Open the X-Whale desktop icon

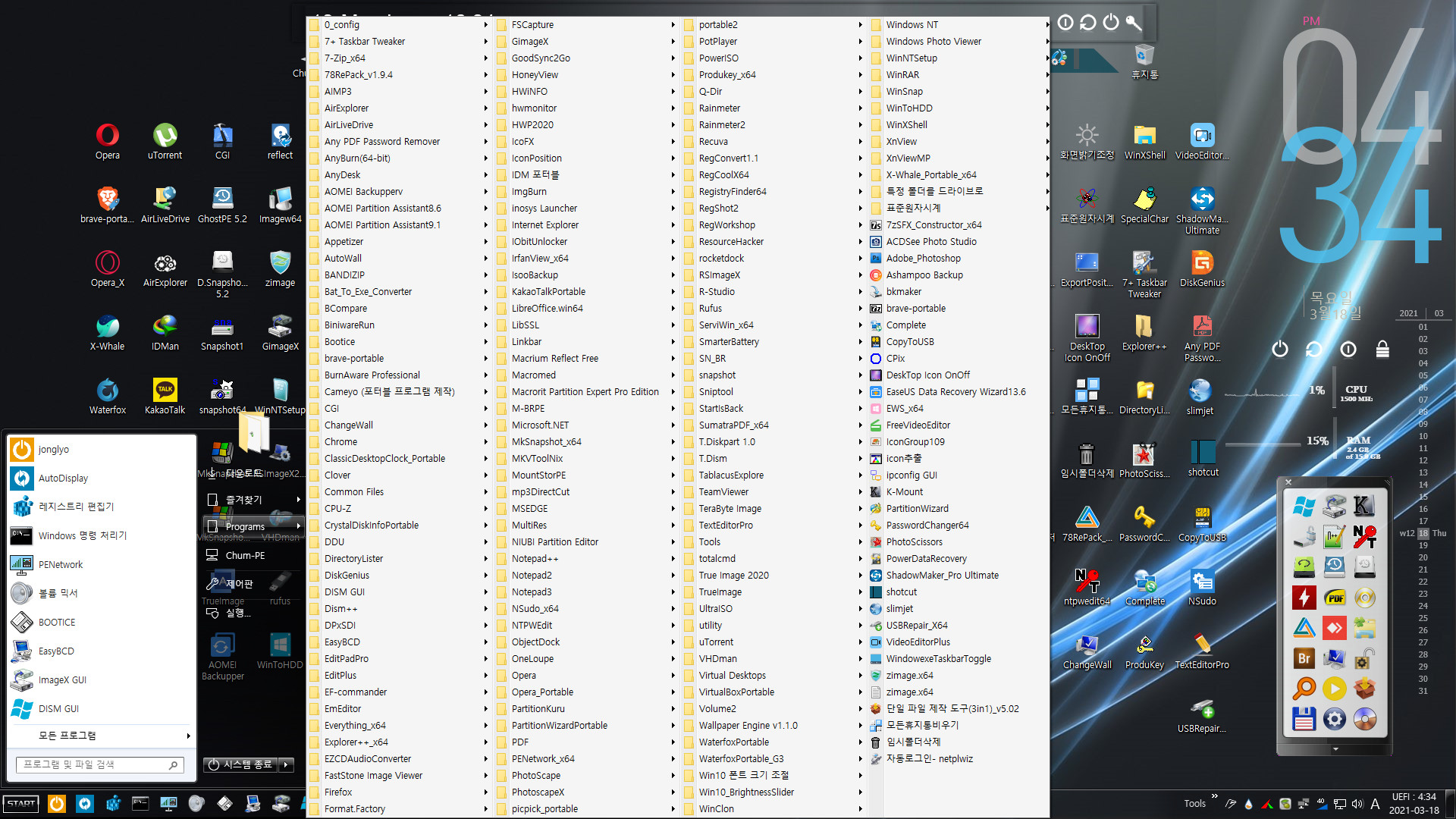[x=107, y=332]
